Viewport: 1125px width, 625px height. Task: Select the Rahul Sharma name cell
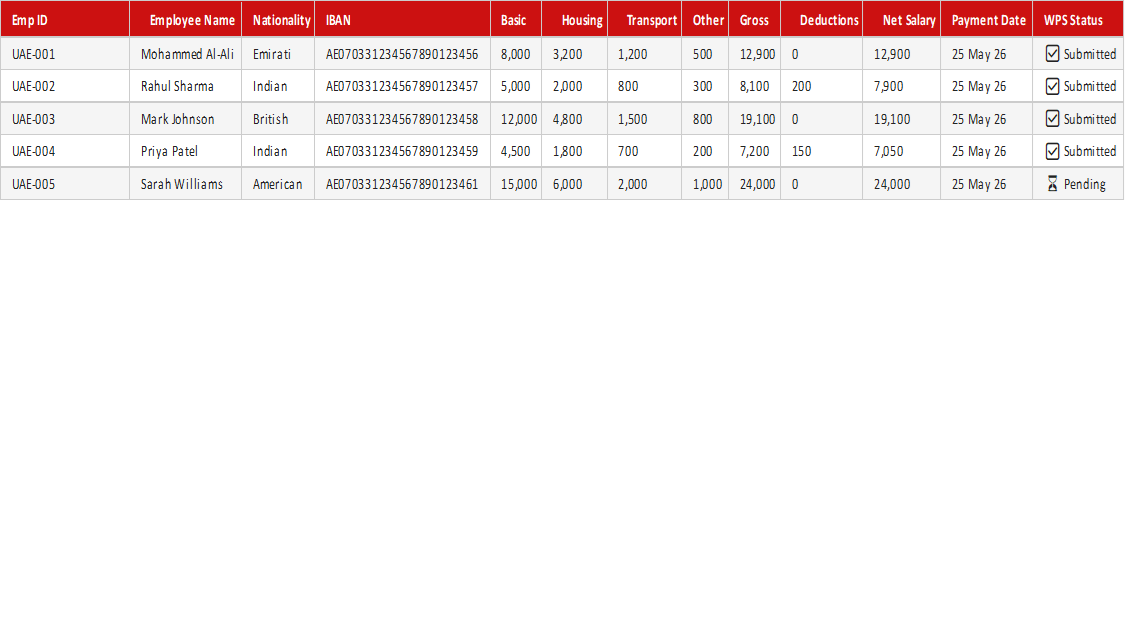pyautogui.click(x=186, y=86)
